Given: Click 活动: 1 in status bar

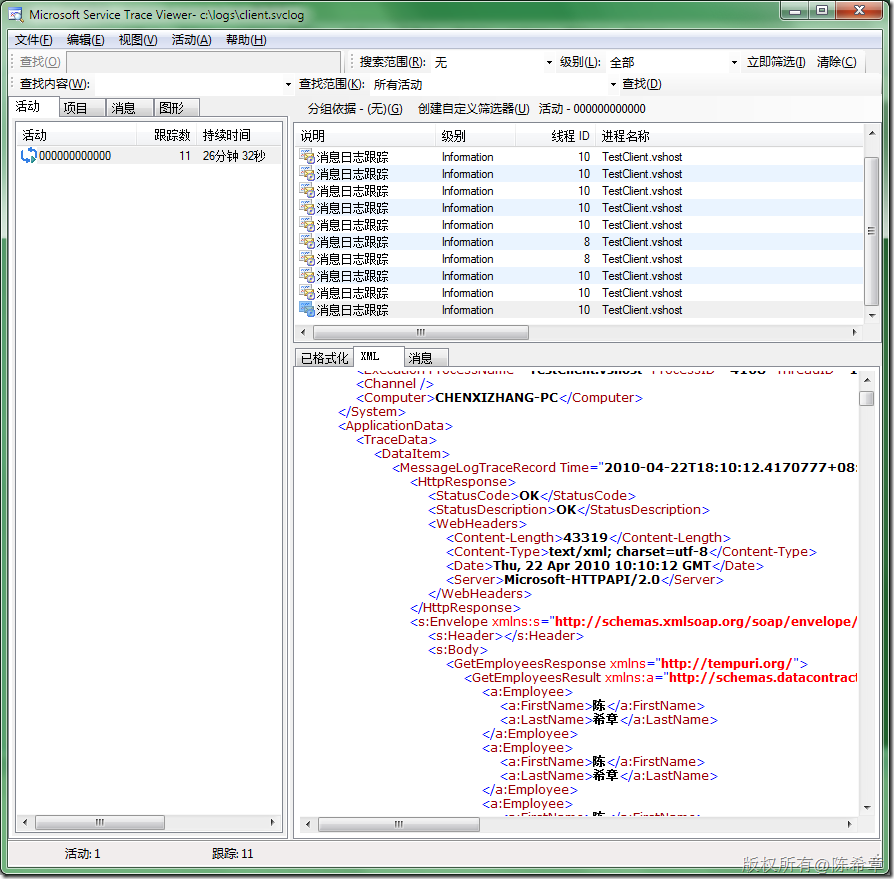Looking at the screenshot, I should (82, 853).
